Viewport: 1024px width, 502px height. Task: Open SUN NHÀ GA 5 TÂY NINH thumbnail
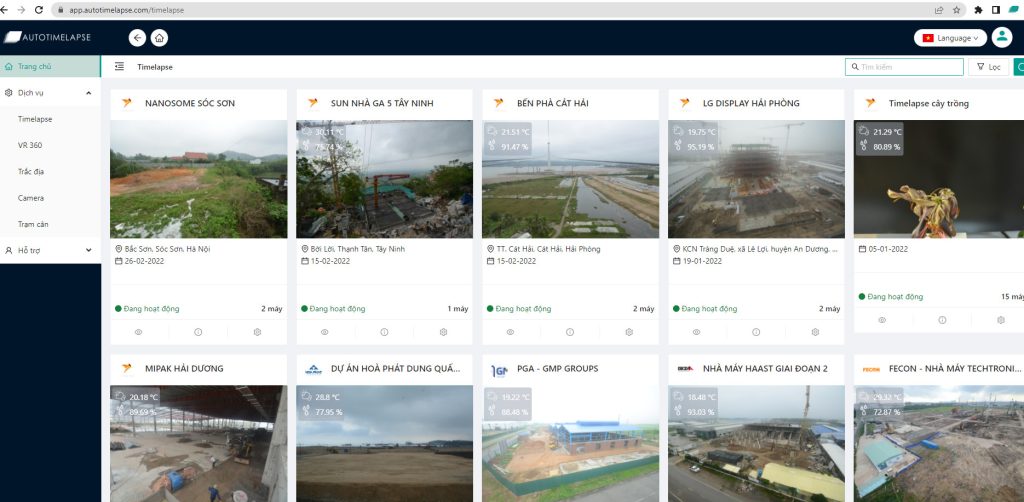pos(385,179)
